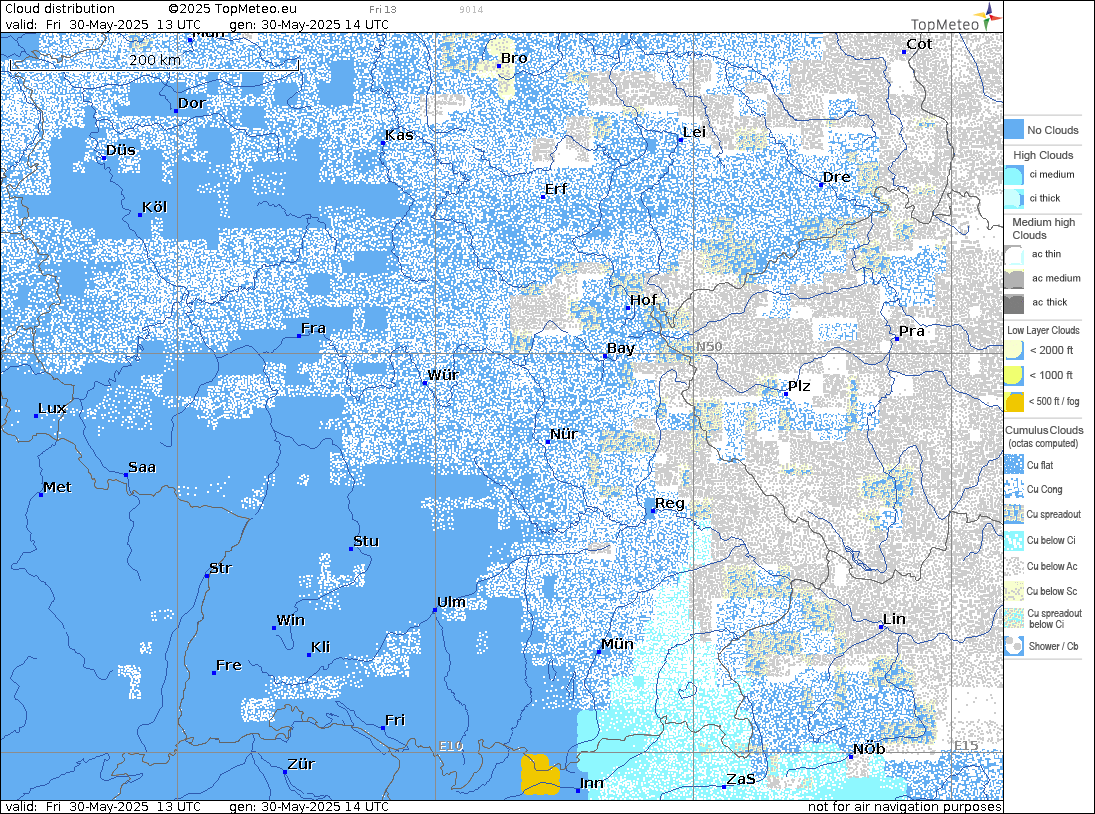The width and height of the screenshot is (1095, 814).
Task: Click the Lei city label
Action: click(694, 132)
